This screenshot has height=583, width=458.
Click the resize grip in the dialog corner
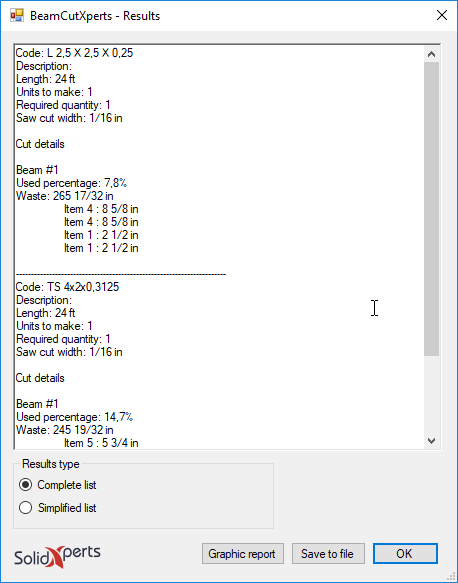coord(452,577)
